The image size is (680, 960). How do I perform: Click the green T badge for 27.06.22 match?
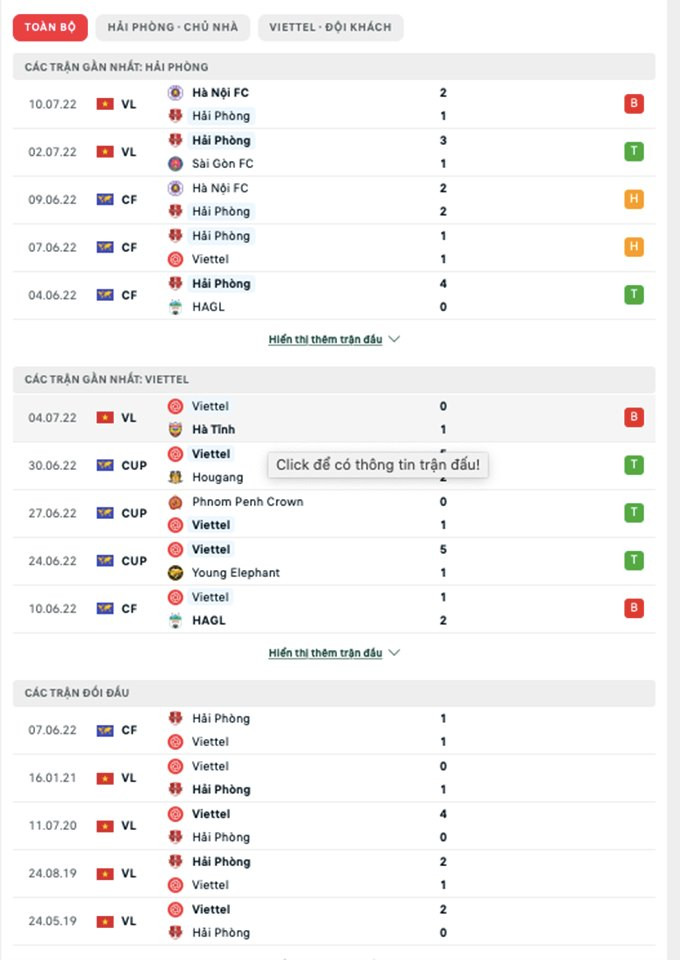pos(633,513)
